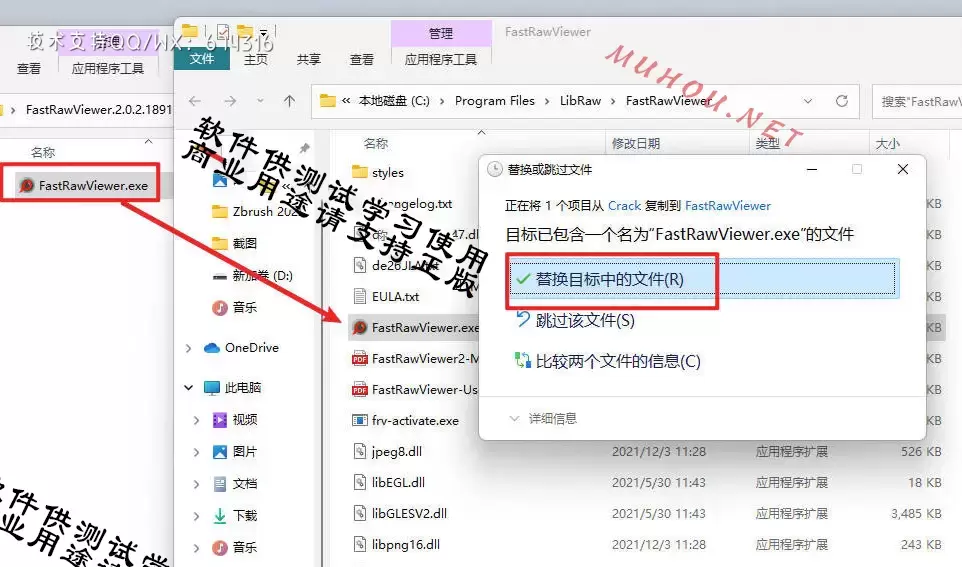Choose Compare info for both files option
962x567 pixels.
[x=608, y=361]
